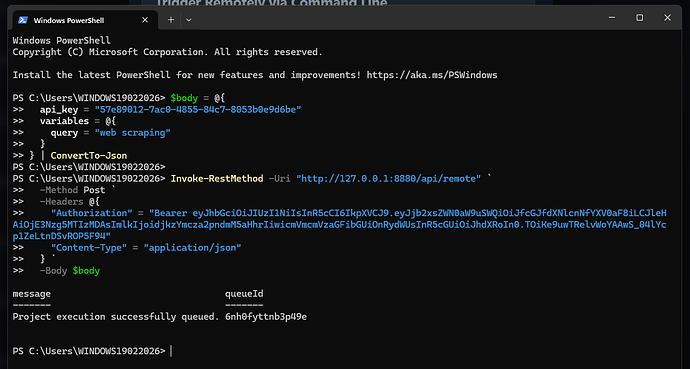Screen dimensions: 690x369
Task: Click at the final prompt cursor
Action: (x=171, y=351)
